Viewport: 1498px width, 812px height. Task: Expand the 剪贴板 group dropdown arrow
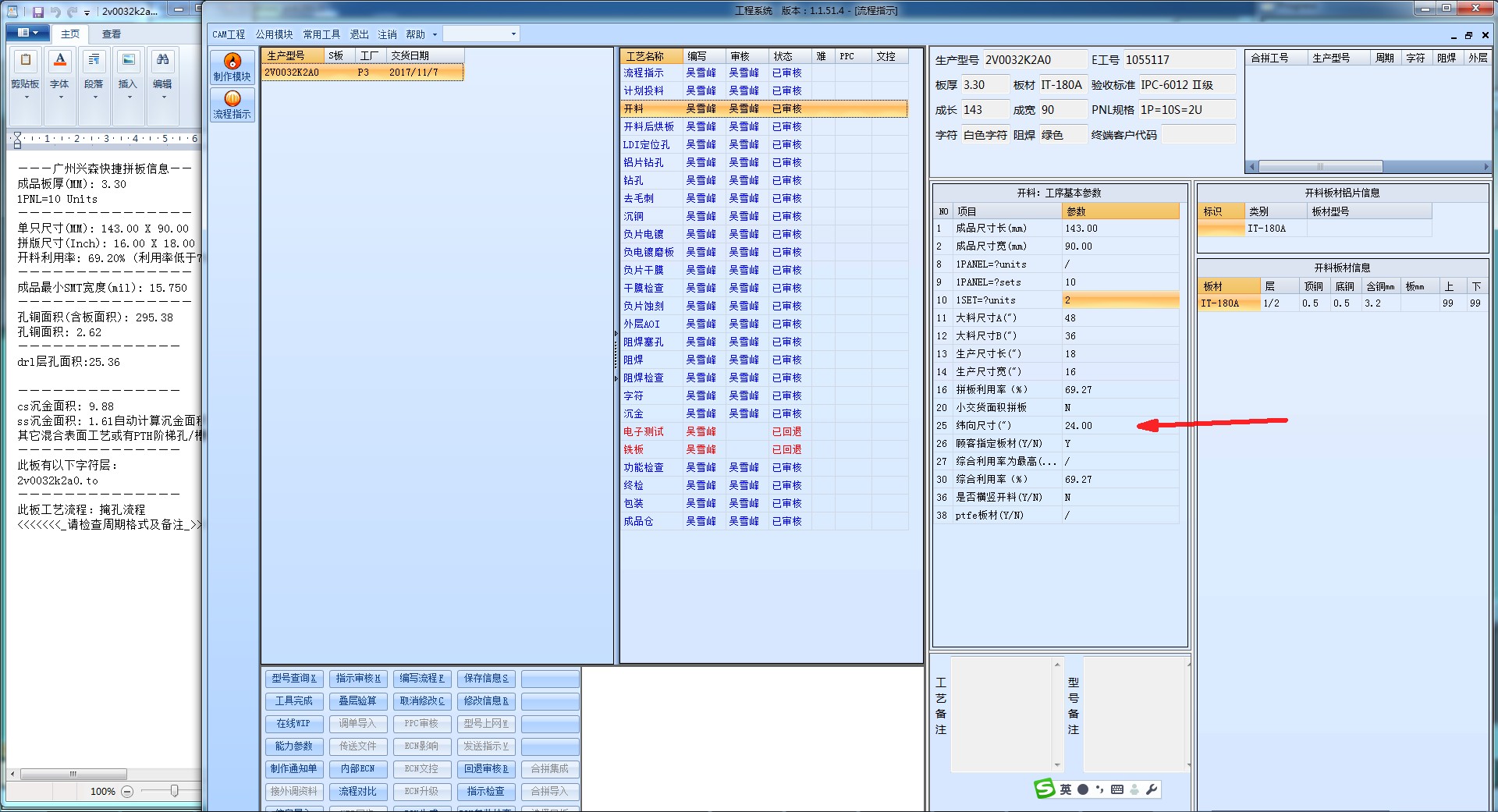click(x=26, y=98)
